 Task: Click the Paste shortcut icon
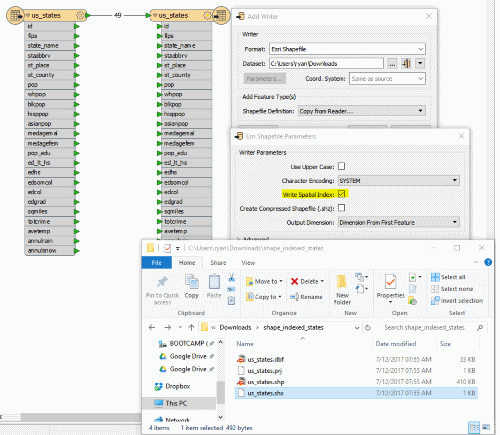pos(231,301)
